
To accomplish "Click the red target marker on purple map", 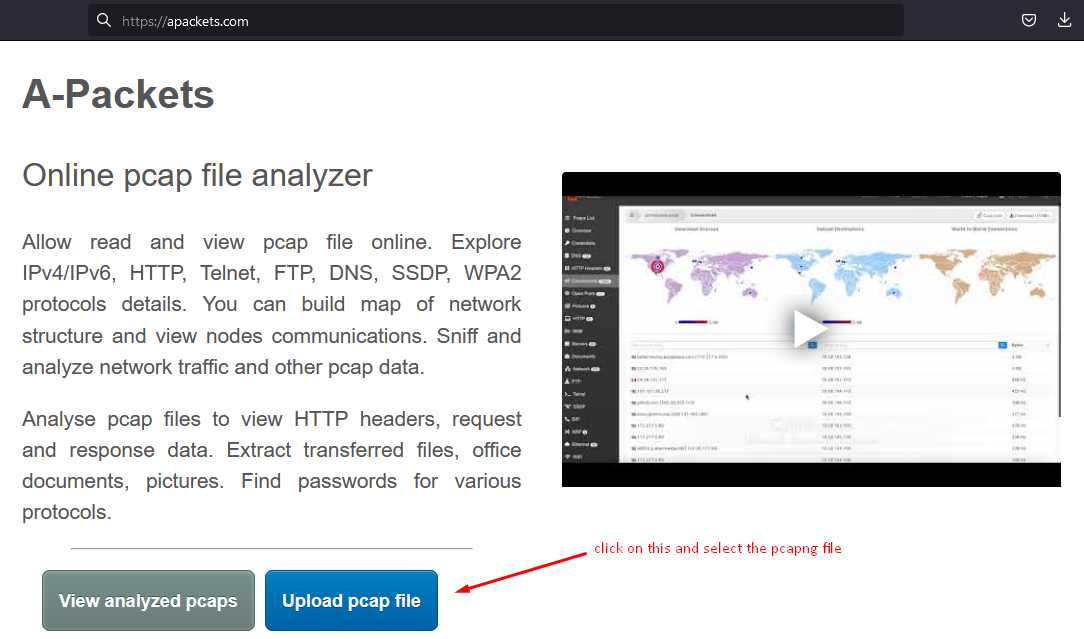I will point(657,266).
